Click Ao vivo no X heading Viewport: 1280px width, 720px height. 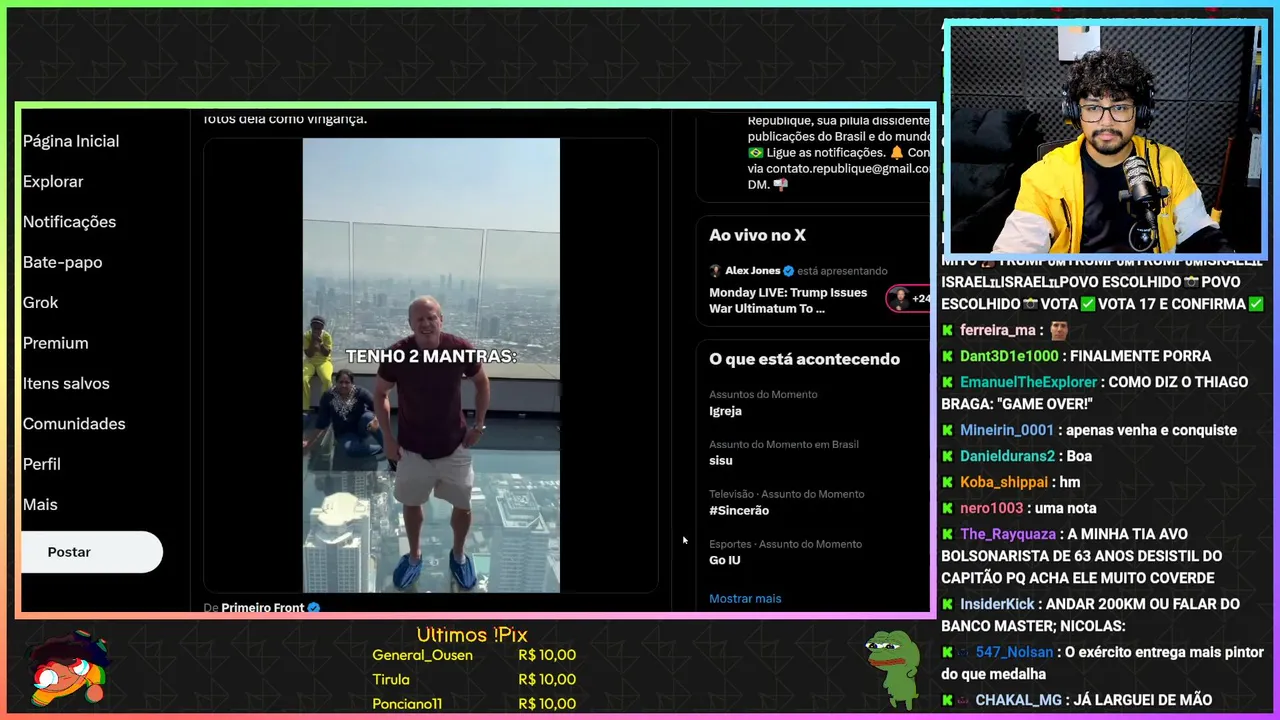pyautogui.click(x=757, y=235)
